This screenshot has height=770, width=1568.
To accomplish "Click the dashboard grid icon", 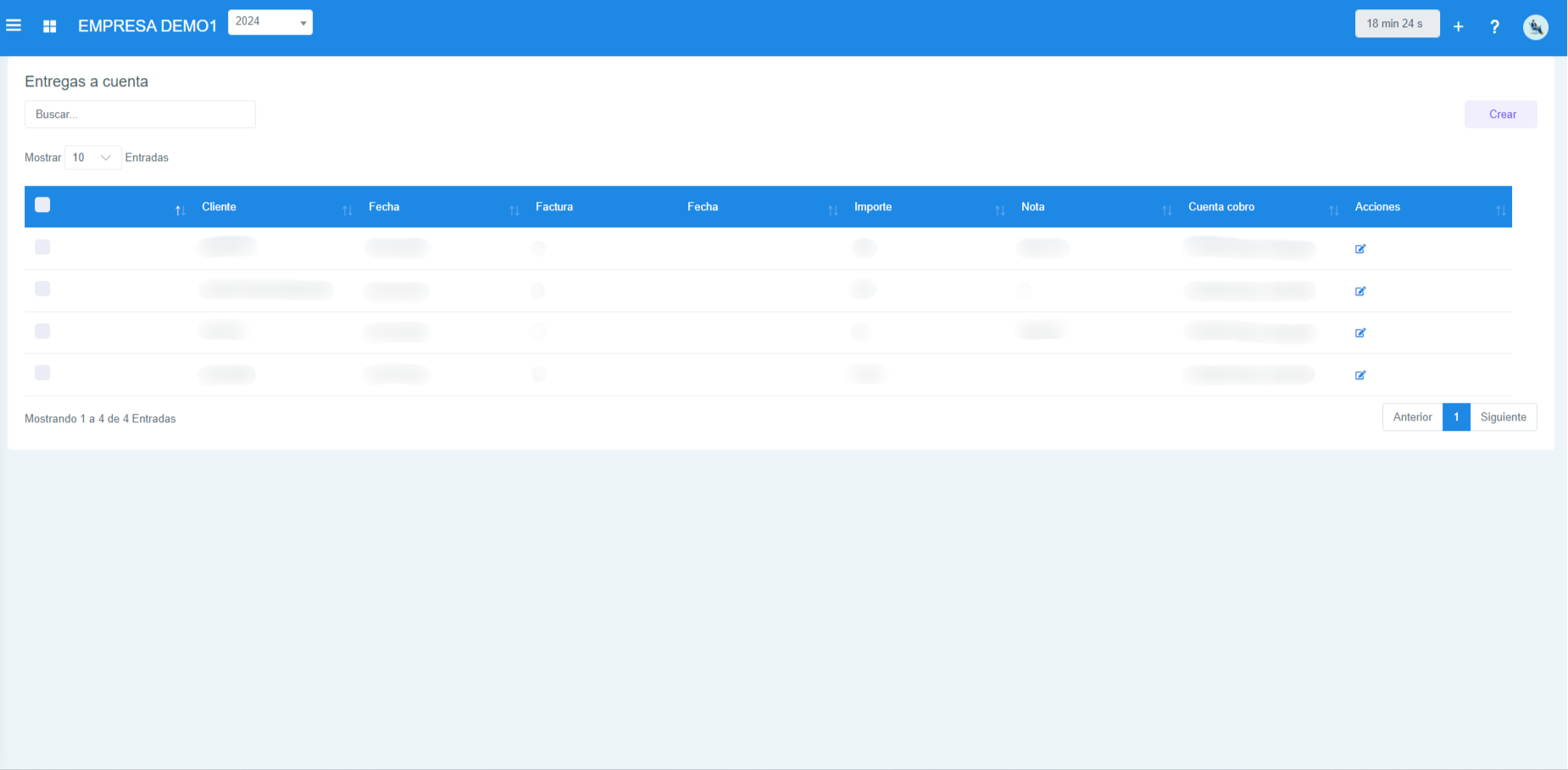I will point(49,26).
